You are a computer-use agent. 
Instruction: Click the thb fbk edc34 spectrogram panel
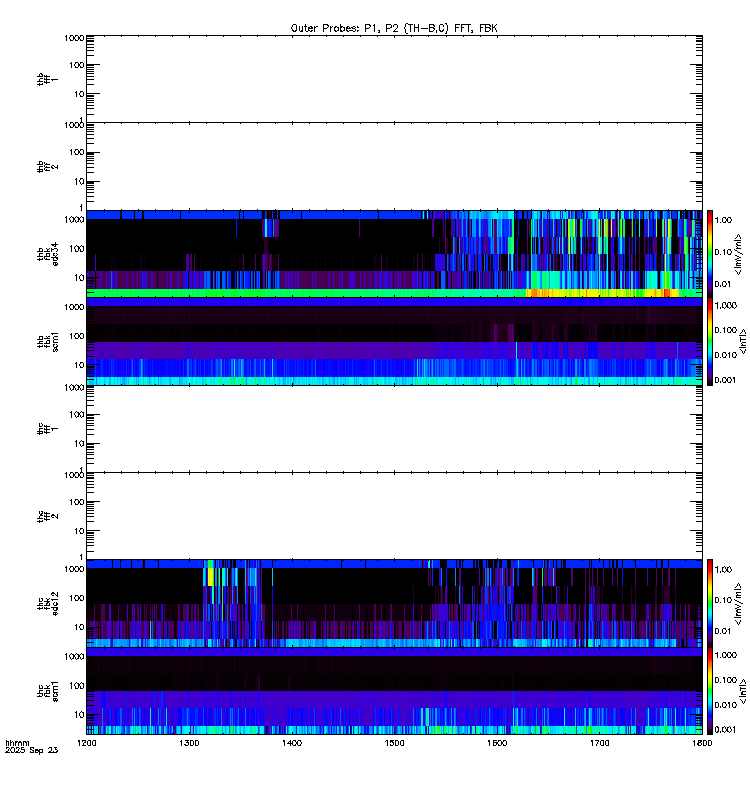(394, 254)
